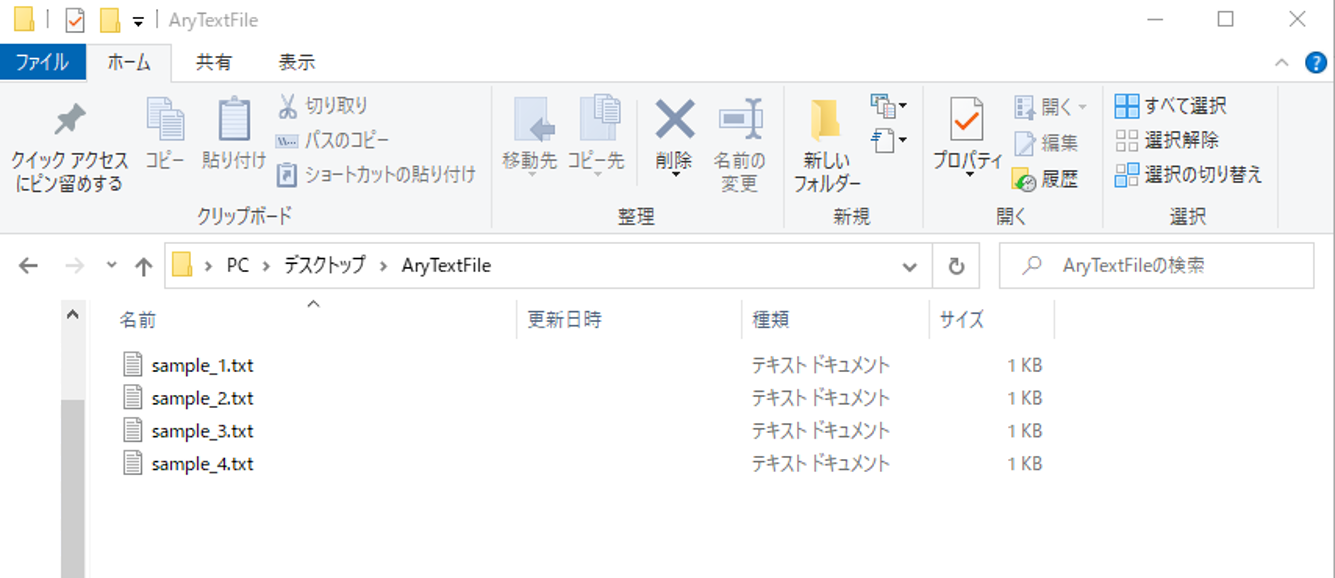Screen dimensions: 1335x578
Task: Open the New Item dropdown icon
Action: (x=888, y=105)
